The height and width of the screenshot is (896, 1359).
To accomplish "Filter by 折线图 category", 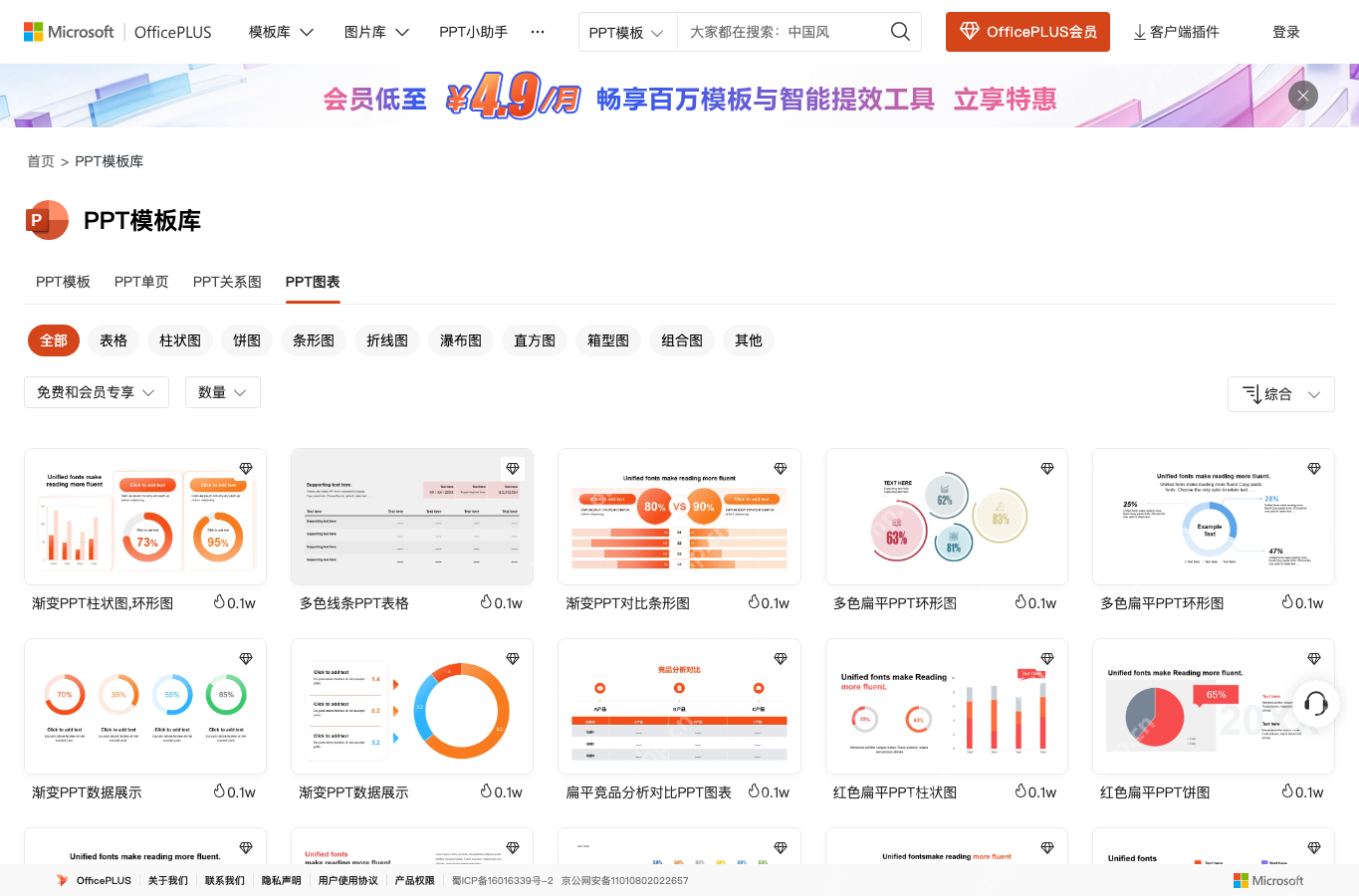I will pos(387,340).
